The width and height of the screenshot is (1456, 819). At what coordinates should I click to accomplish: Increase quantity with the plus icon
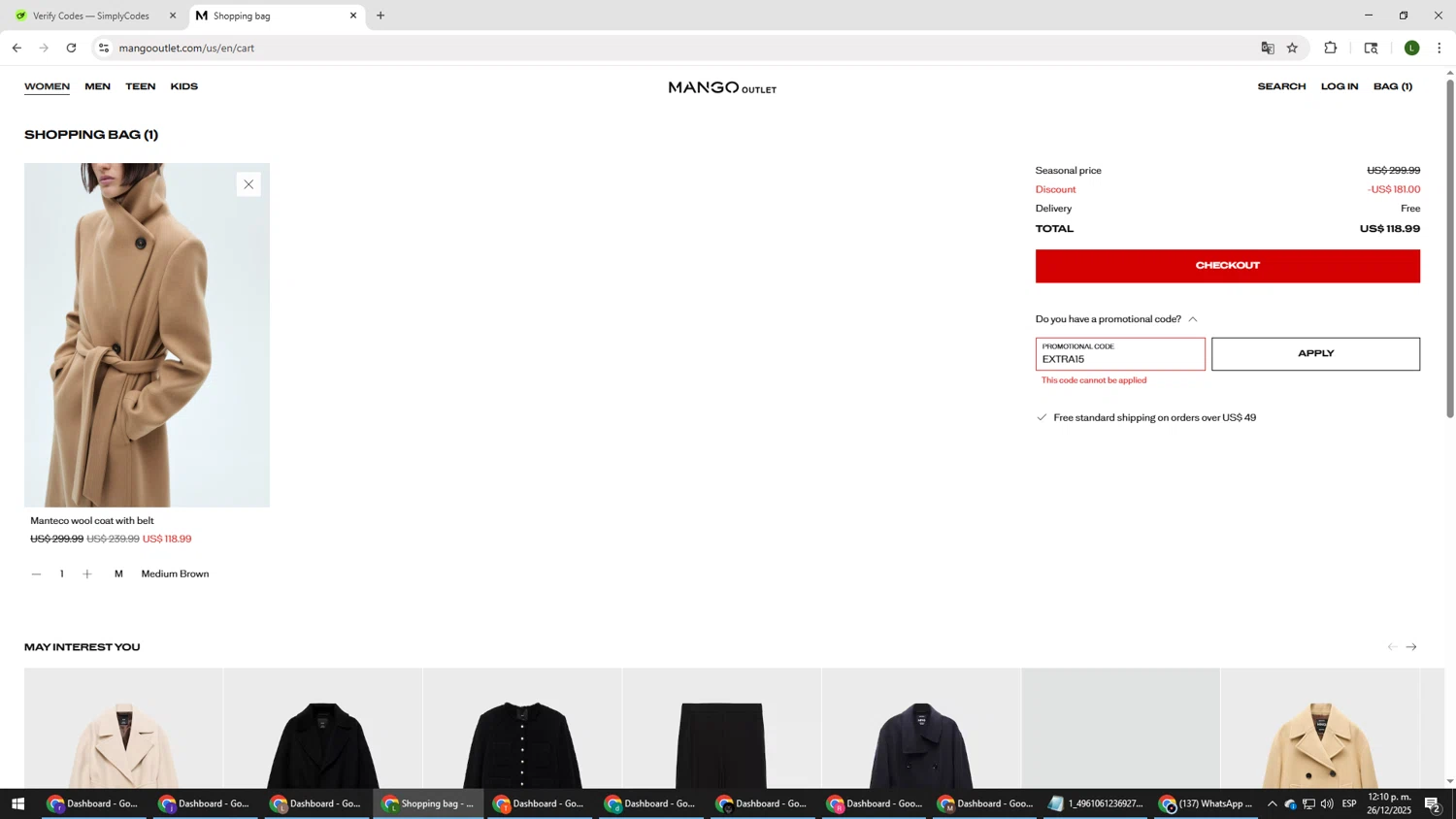coord(87,574)
